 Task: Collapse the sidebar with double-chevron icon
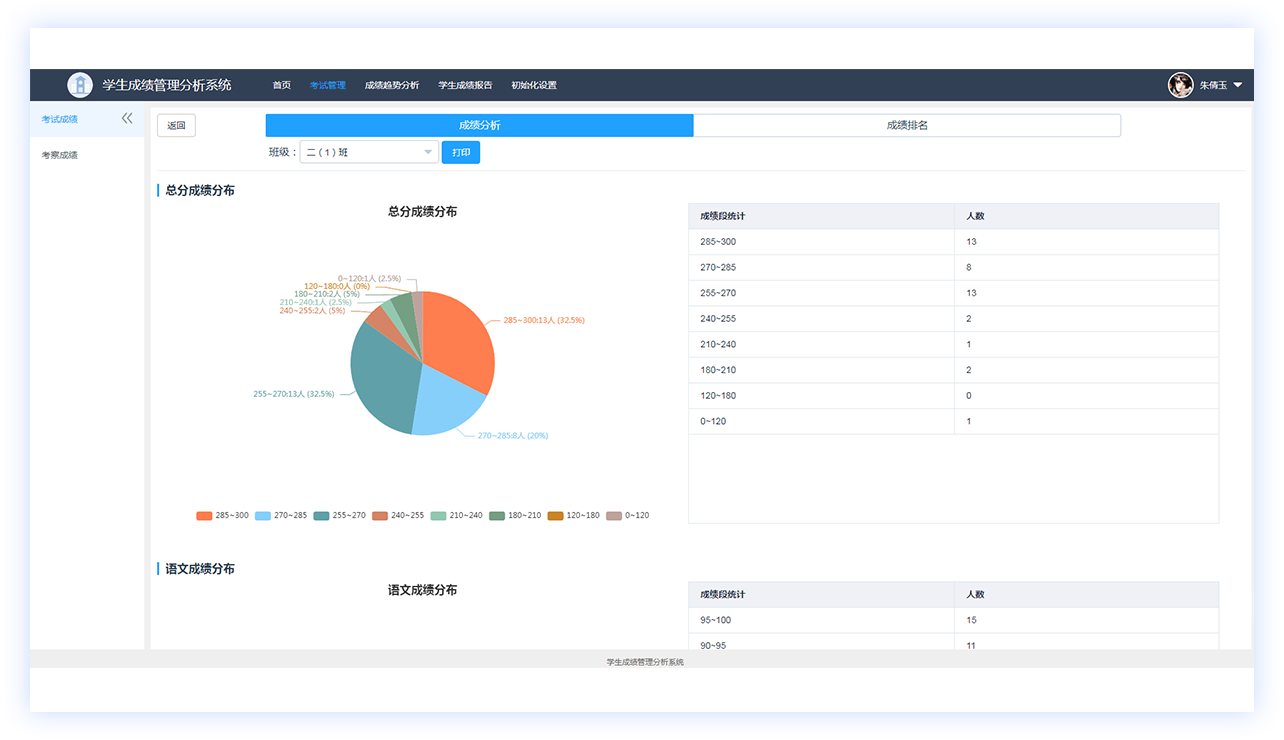point(127,118)
